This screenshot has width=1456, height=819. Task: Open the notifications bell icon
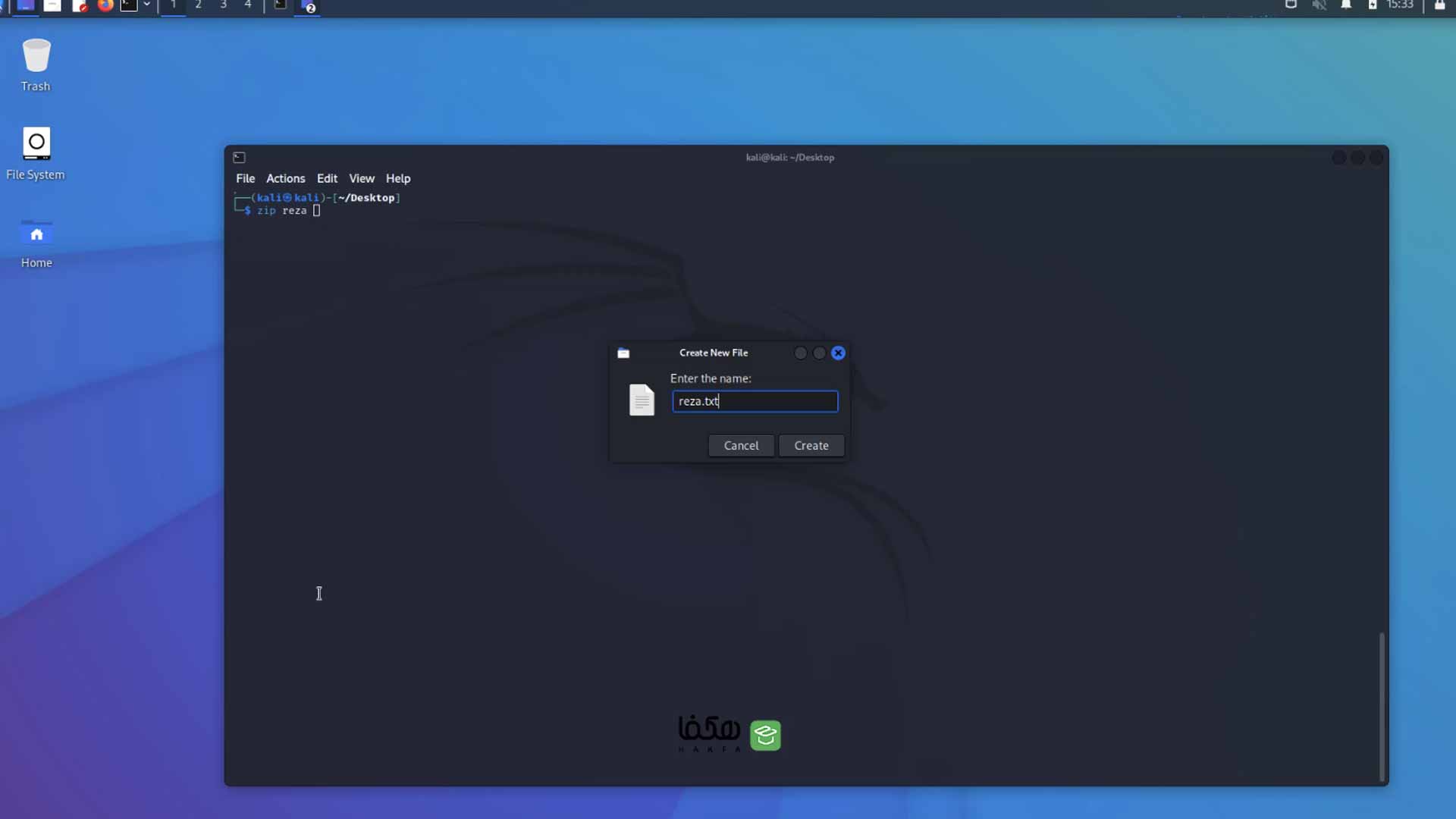coord(1346,5)
